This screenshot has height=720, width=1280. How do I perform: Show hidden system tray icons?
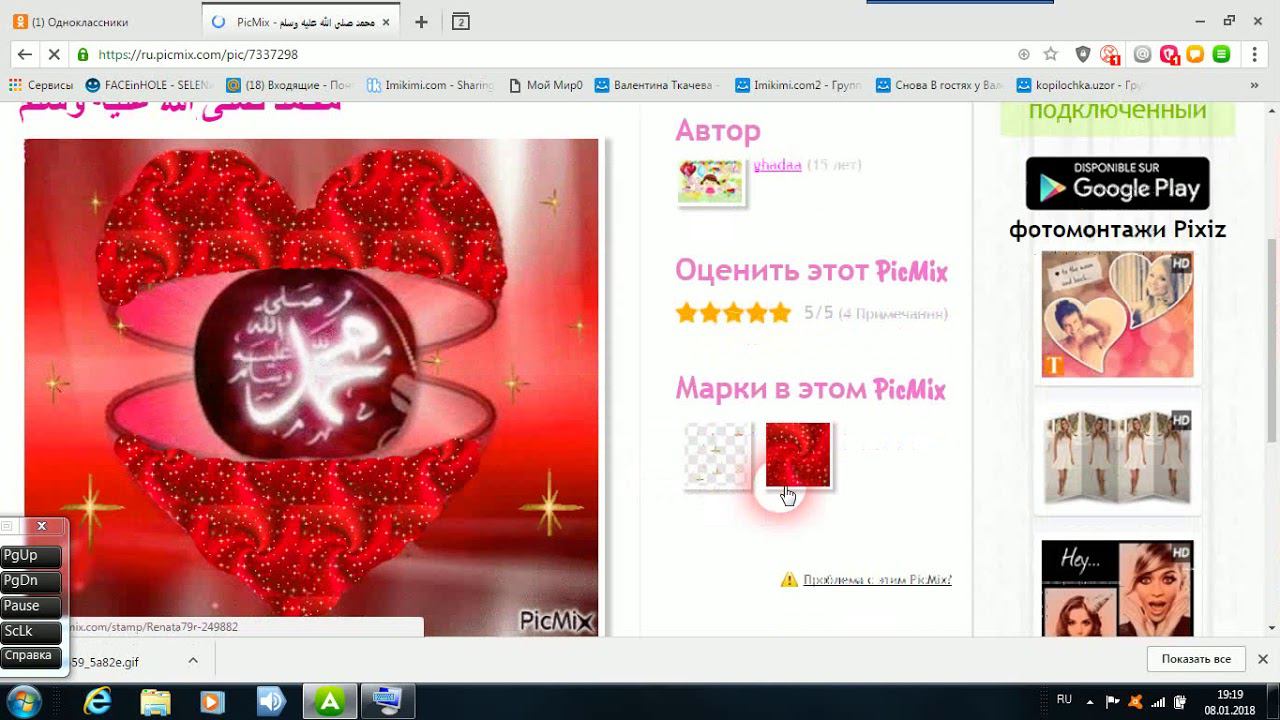point(1091,701)
